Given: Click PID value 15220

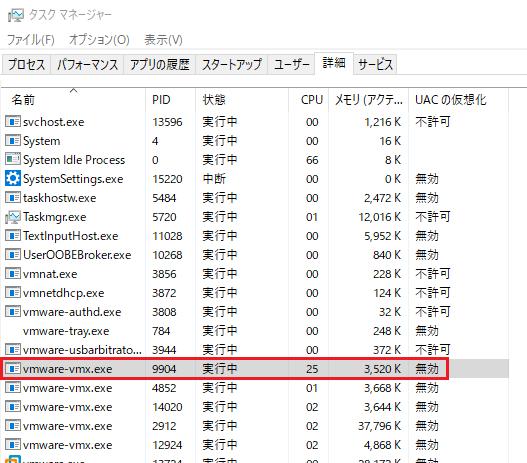Looking at the screenshot, I should click(167, 179).
